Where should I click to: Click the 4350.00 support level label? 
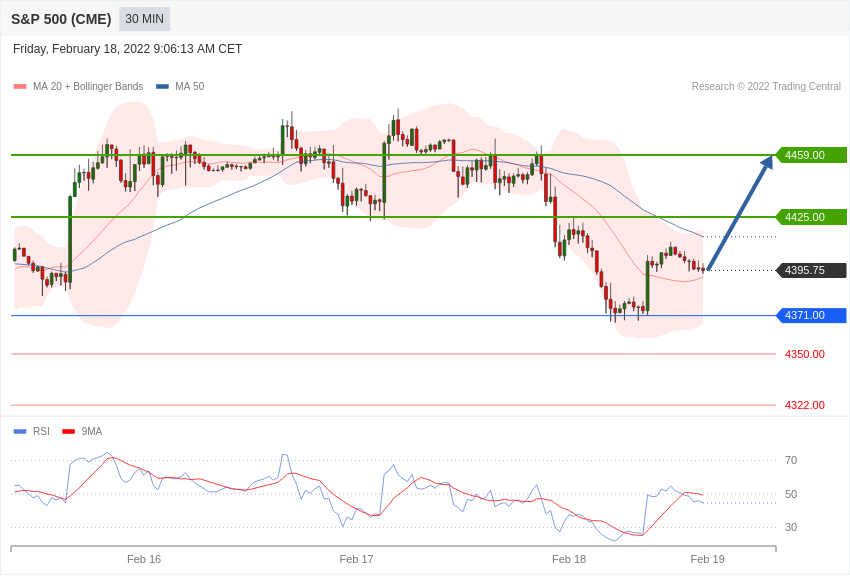click(x=805, y=354)
